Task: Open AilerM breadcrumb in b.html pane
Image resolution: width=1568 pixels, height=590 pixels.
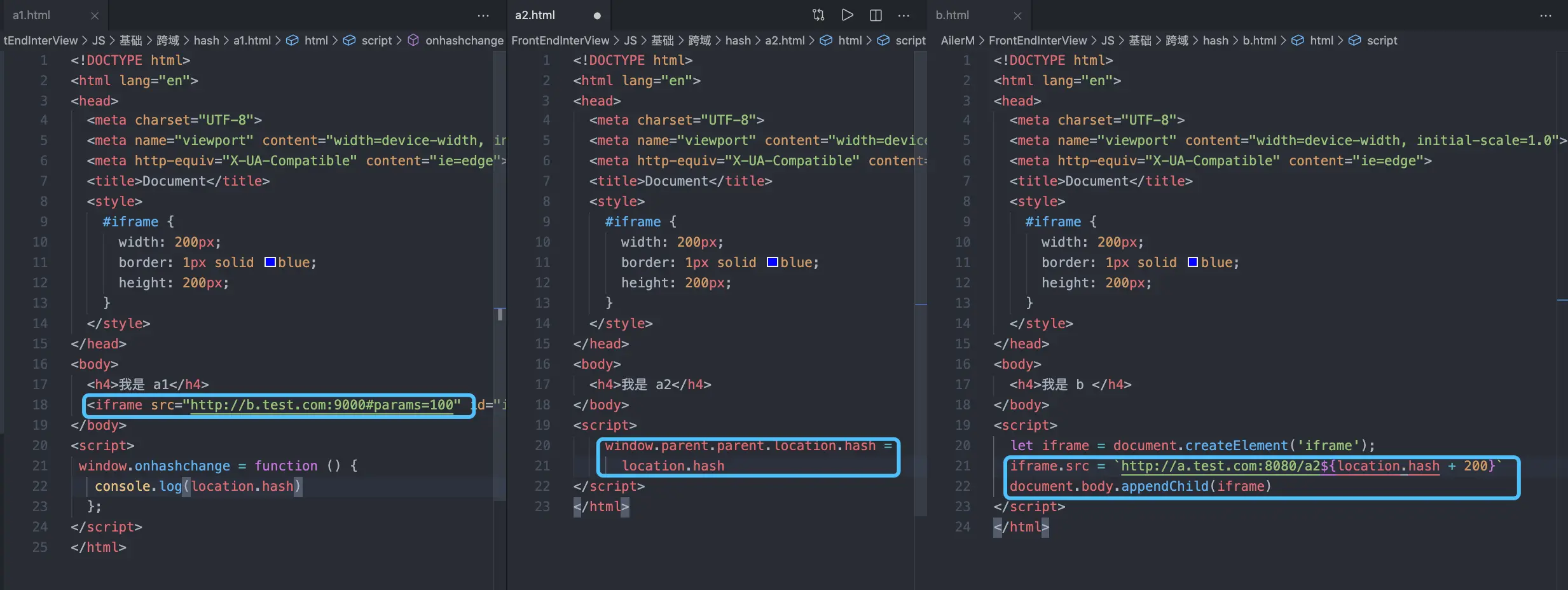Action: click(958, 40)
